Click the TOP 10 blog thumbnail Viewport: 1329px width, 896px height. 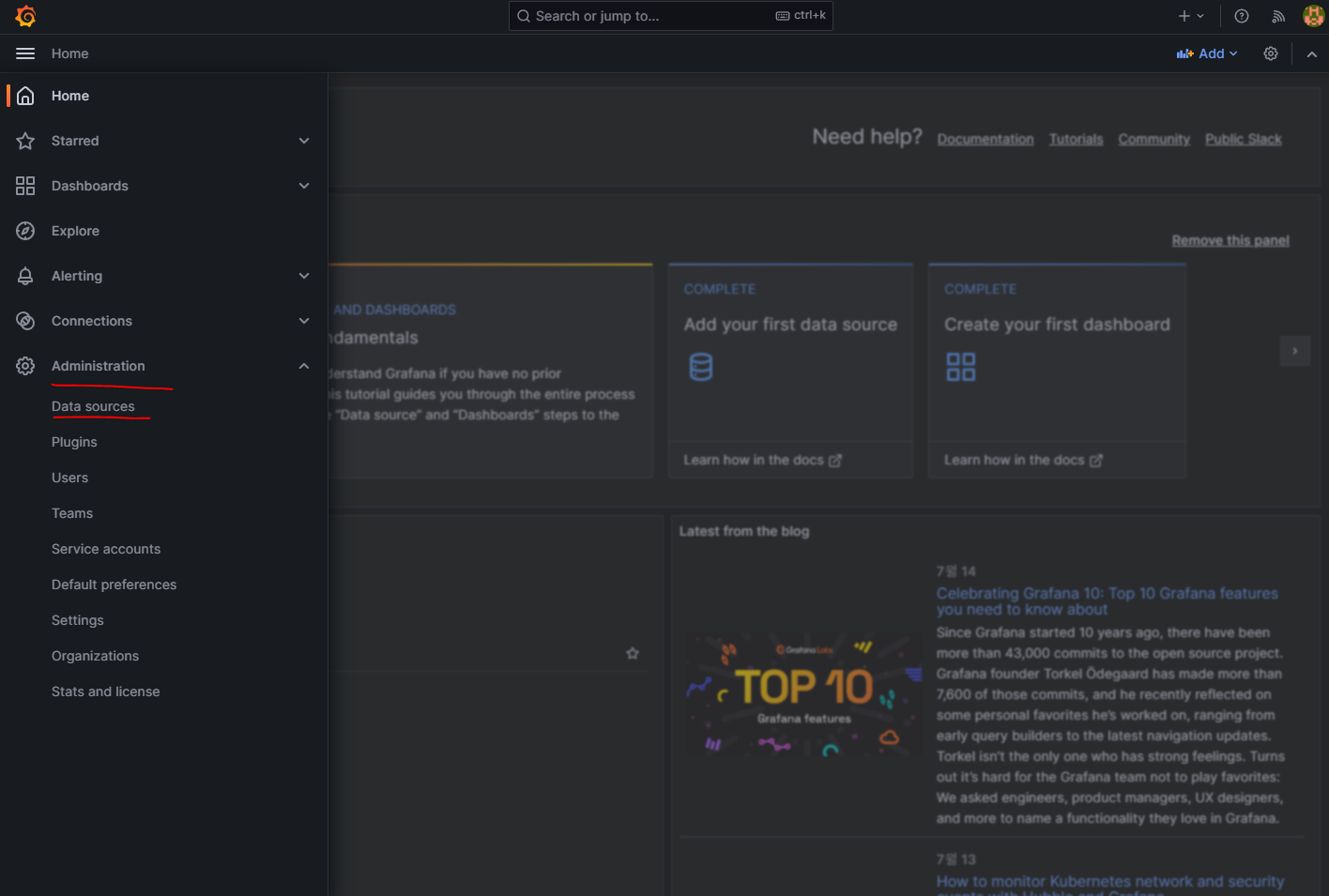pos(804,695)
